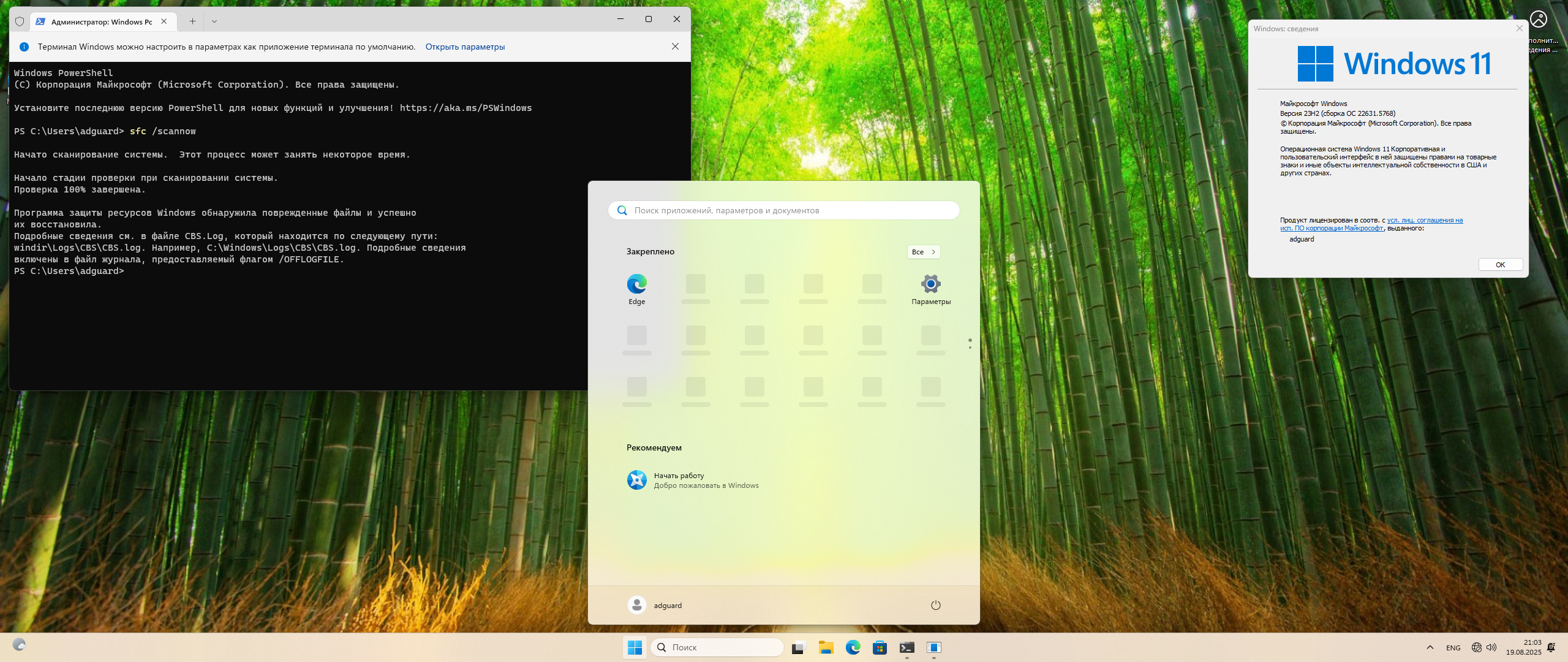Click the Windows Start button on taskbar

[635, 647]
